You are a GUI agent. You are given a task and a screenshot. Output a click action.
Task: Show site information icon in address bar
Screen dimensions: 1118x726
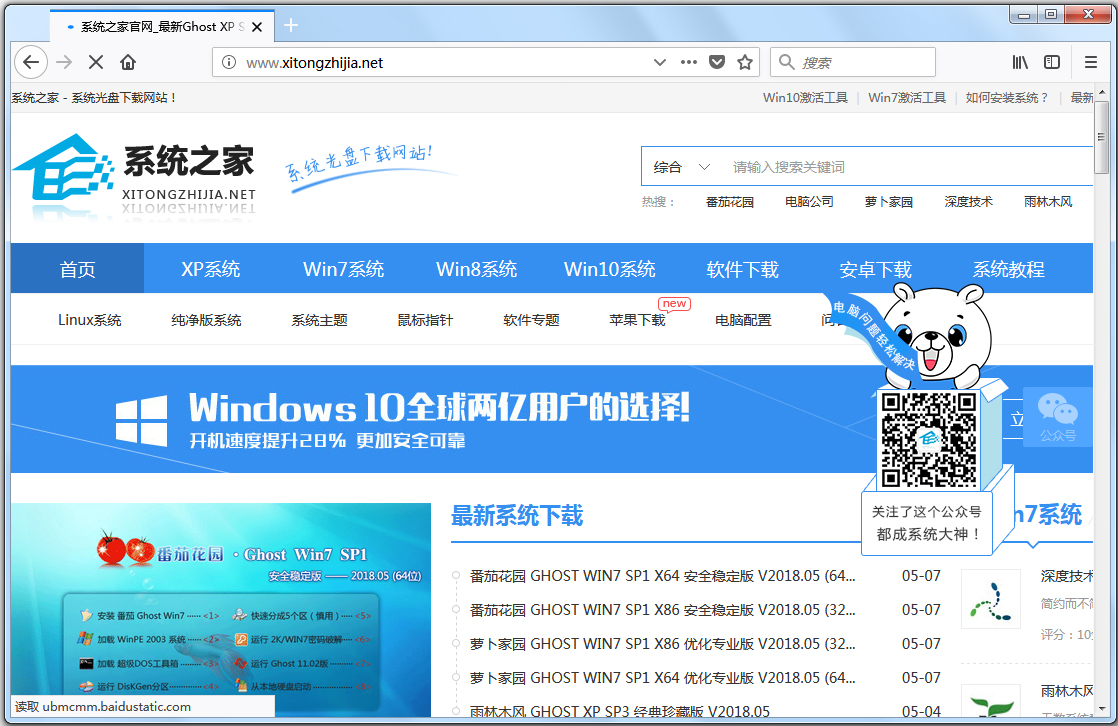pos(229,62)
